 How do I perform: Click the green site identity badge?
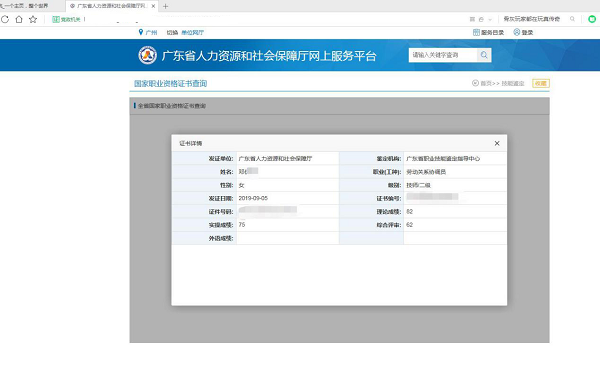pos(66,19)
